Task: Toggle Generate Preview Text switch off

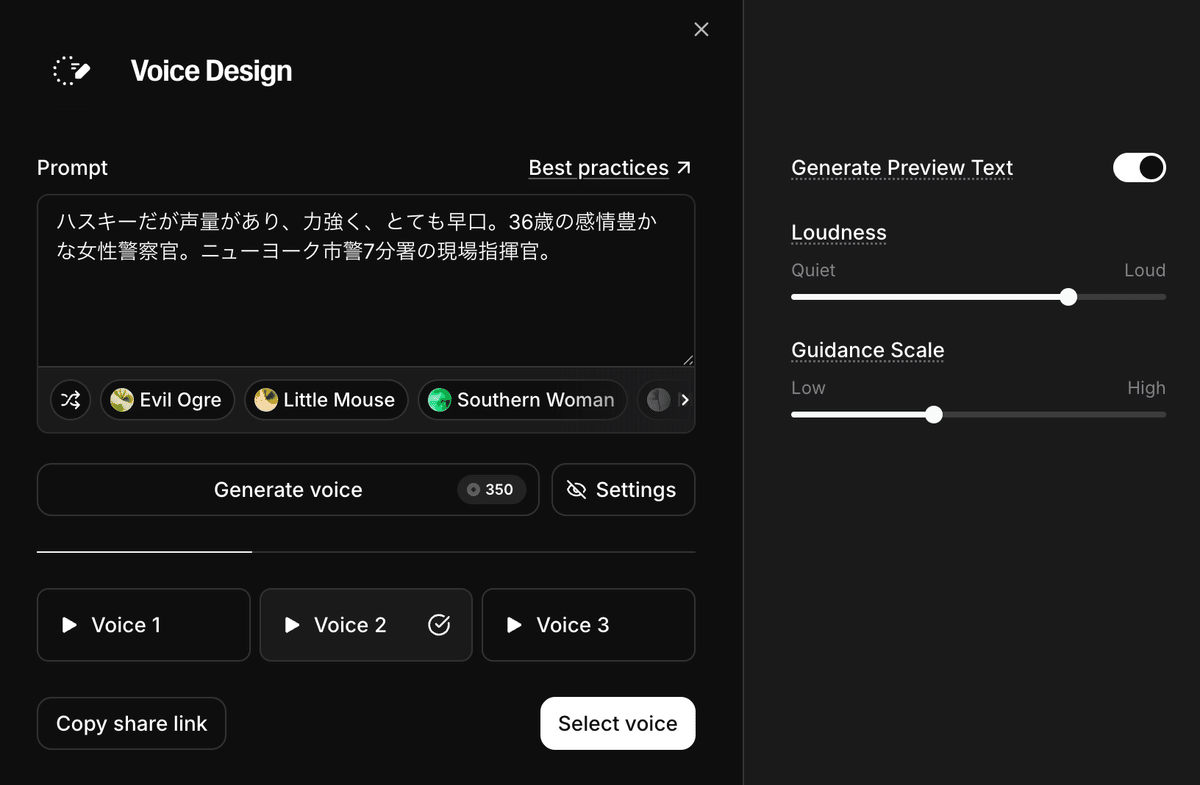Action: [x=1139, y=168]
